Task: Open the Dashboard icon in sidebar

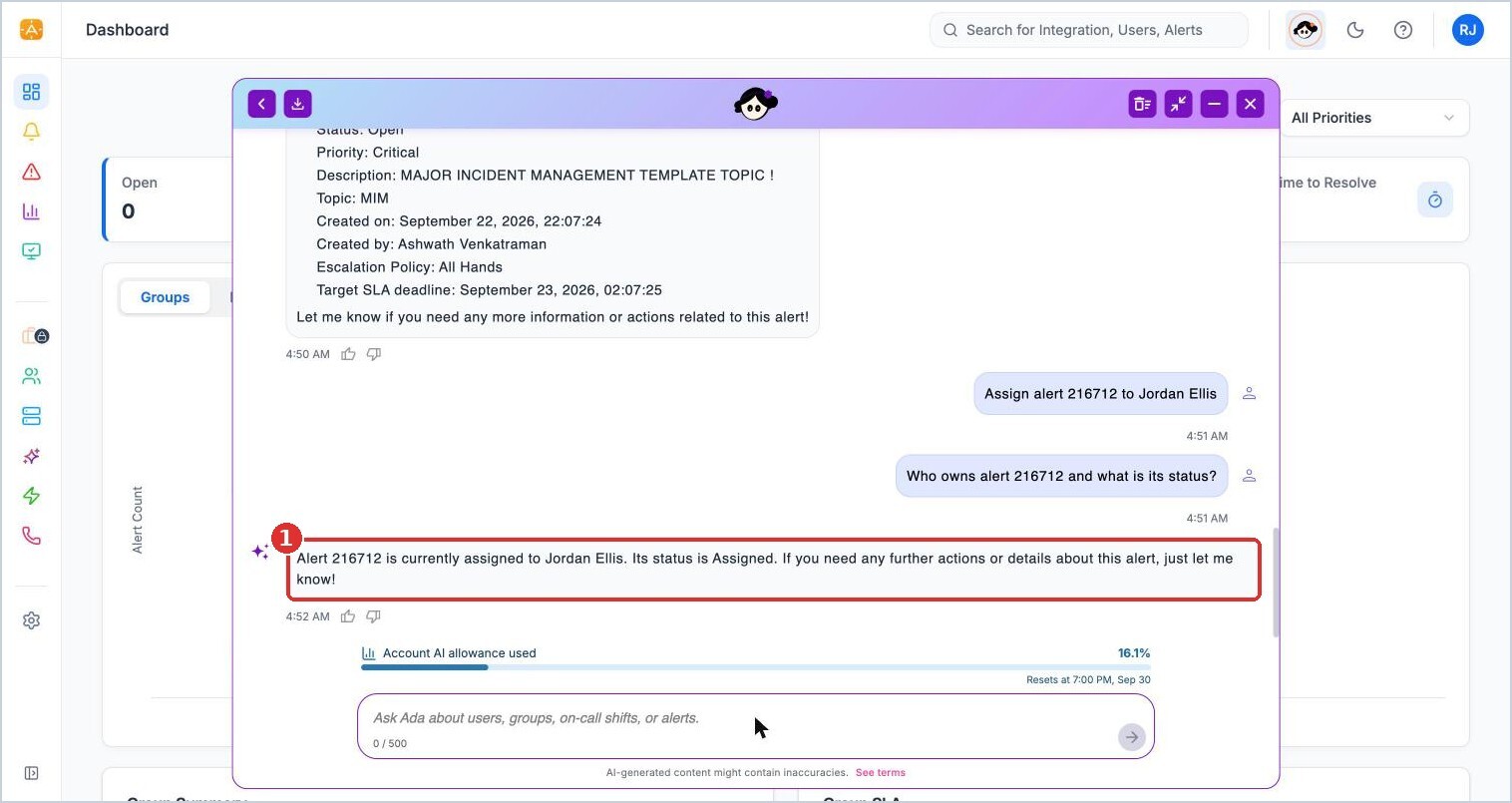Action: point(31,92)
